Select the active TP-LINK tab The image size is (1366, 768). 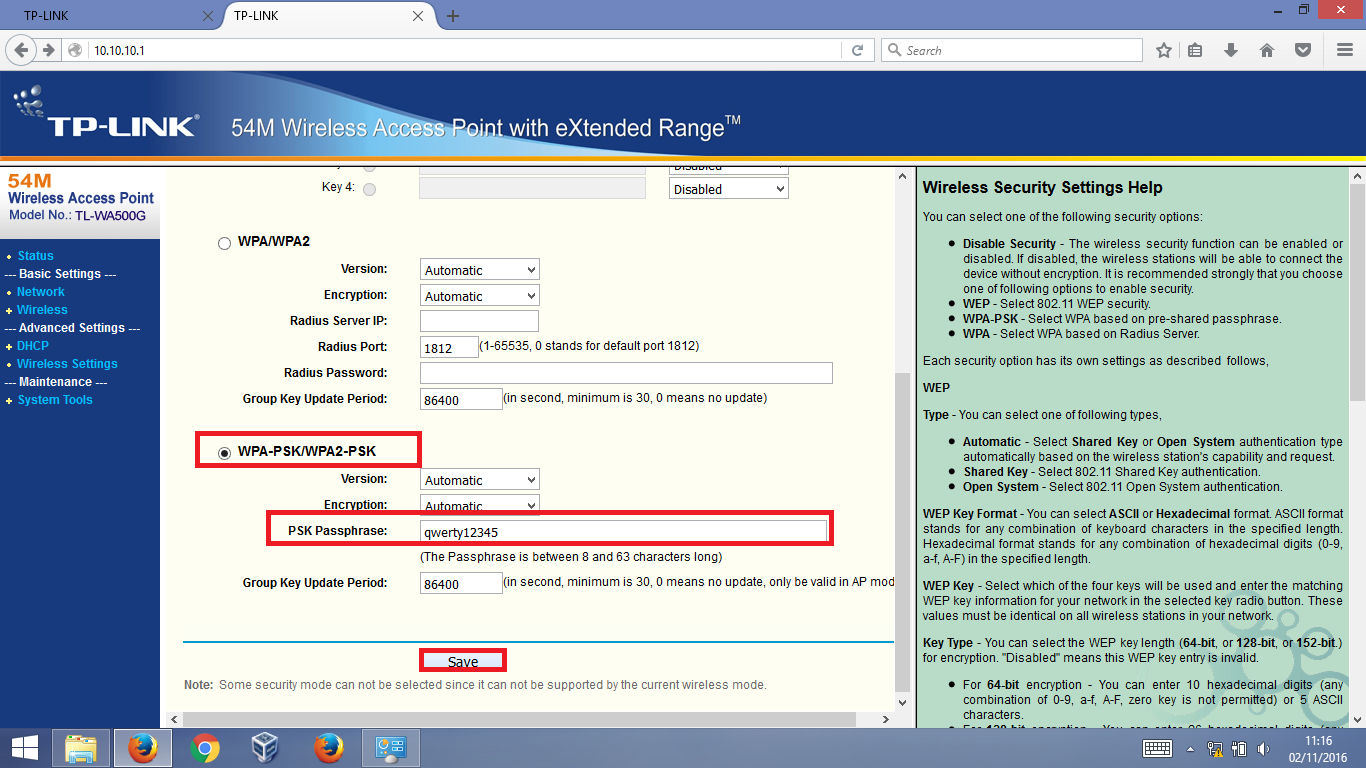[319, 16]
